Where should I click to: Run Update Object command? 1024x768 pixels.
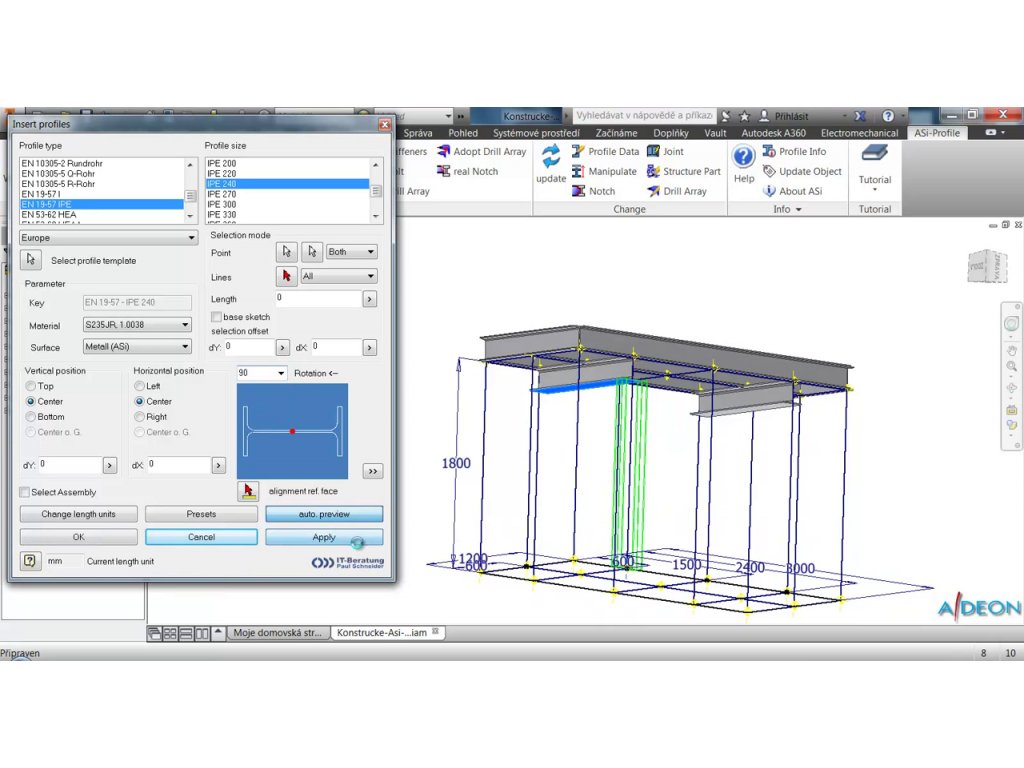tap(802, 171)
